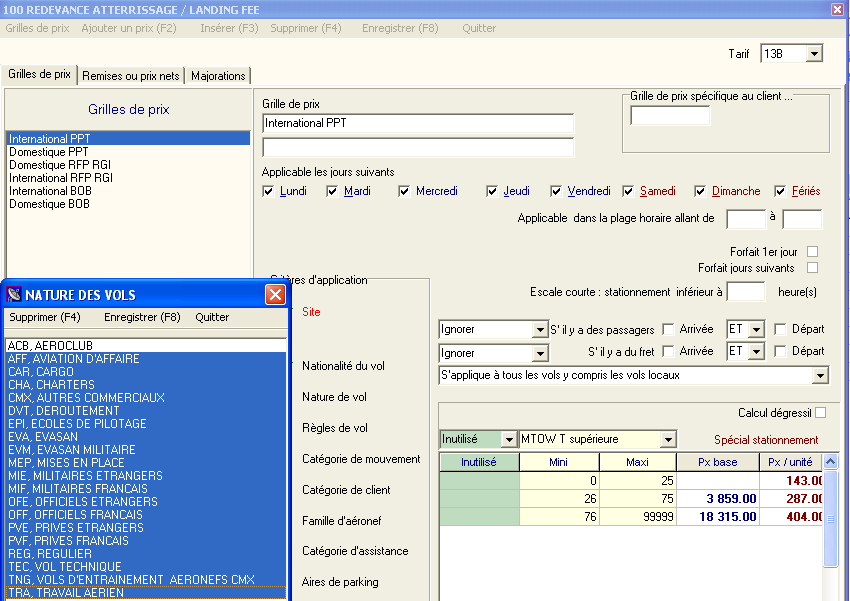Screen dimensions: 850x601
Task: Click Enregistrer (F8) in flight nature dialog
Action: click(x=142, y=317)
